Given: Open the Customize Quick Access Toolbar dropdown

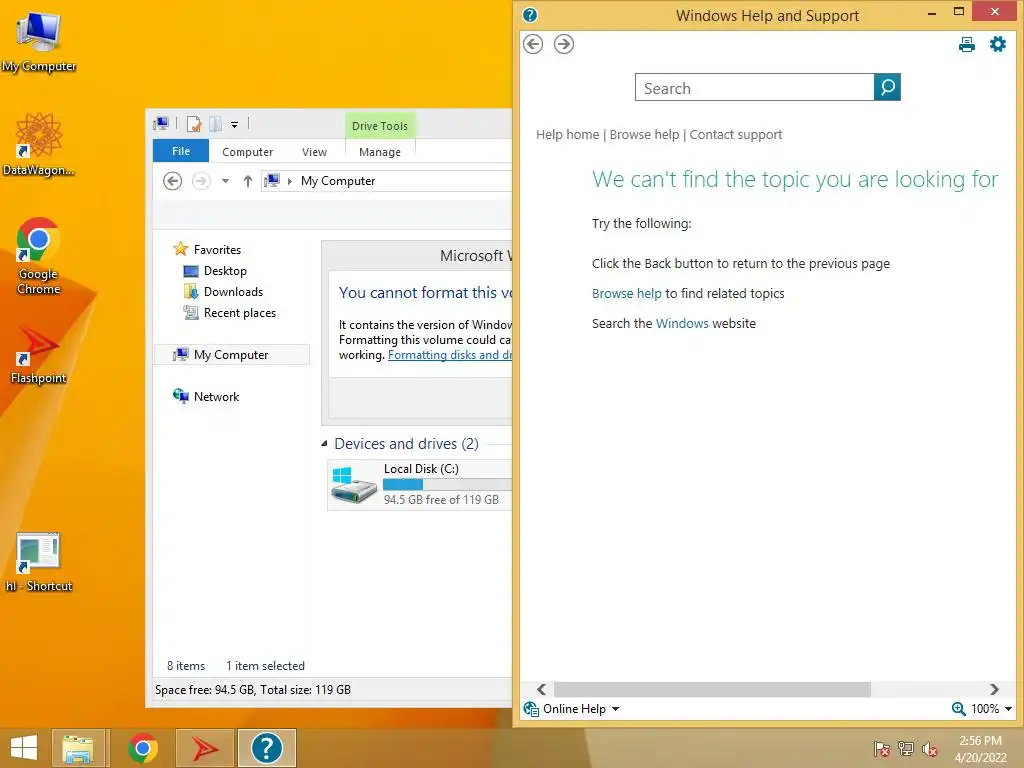Looking at the screenshot, I should (x=234, y=124).
